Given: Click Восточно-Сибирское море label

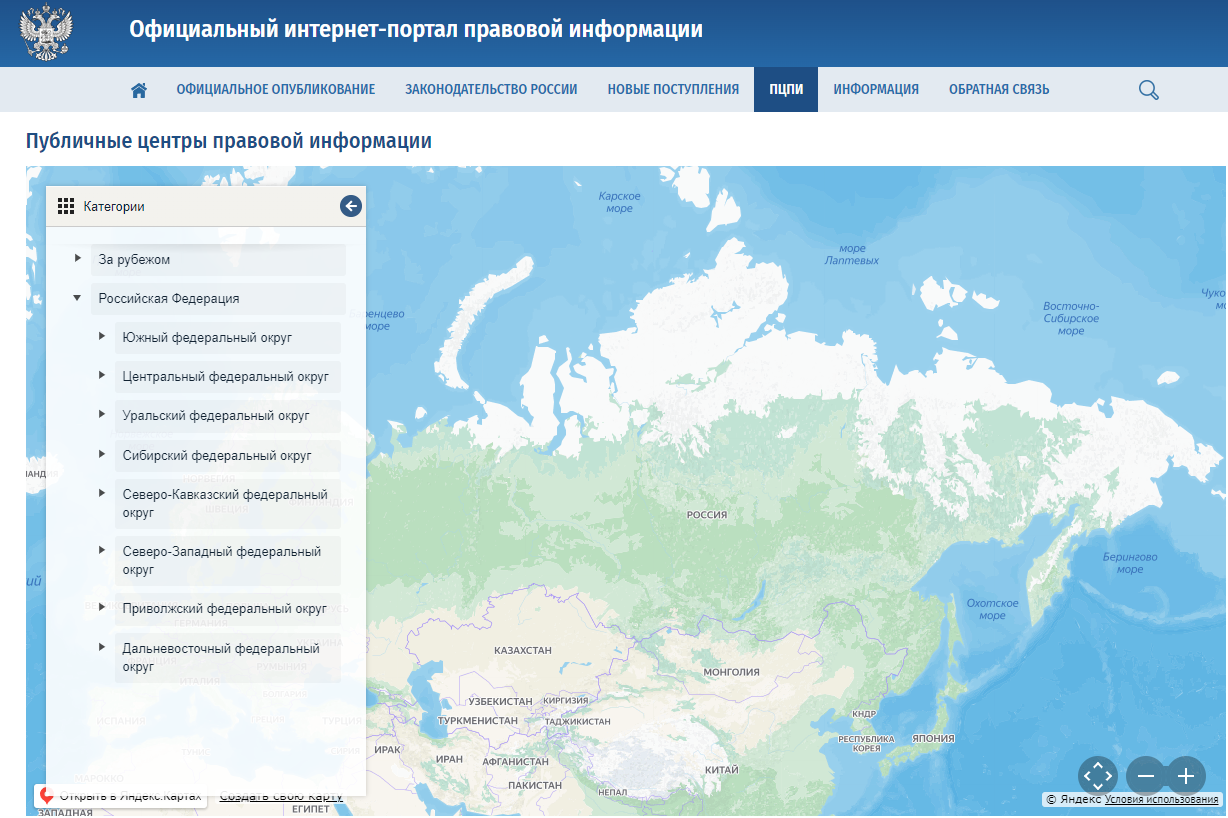Looking at the screenshot, I should click(1071, 318).
